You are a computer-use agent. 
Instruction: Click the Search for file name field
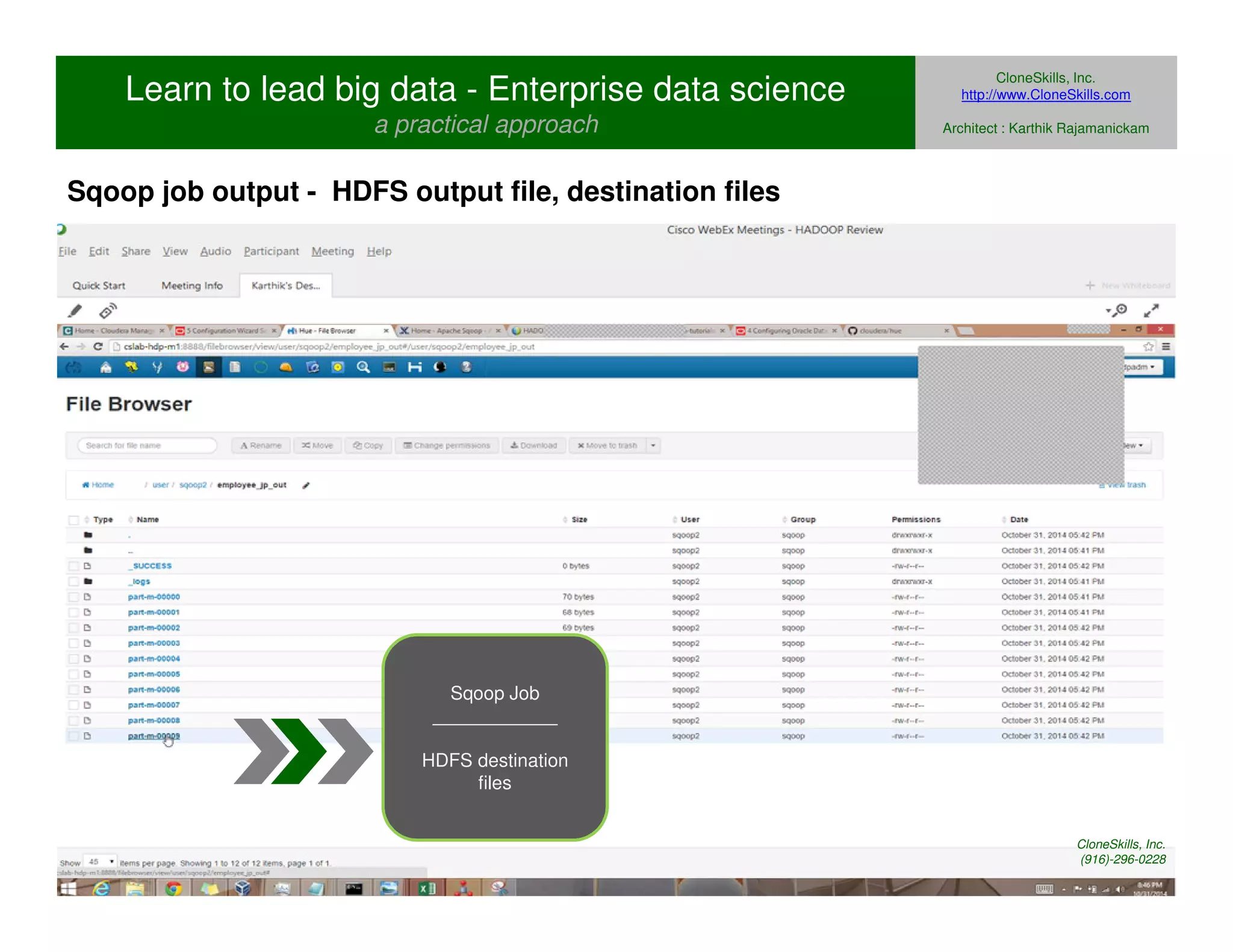coord(147,446)
